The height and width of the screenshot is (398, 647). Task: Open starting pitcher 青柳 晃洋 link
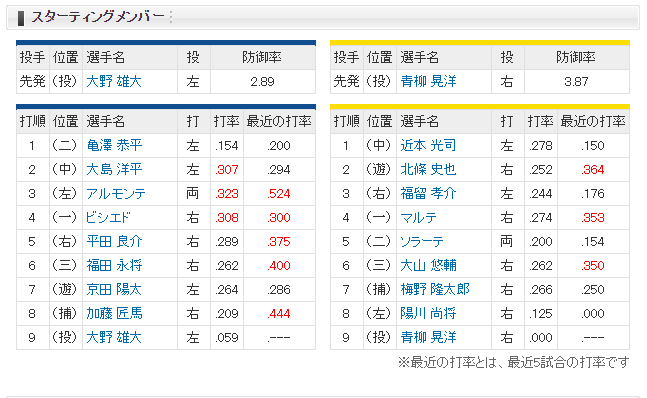(428, 81)
